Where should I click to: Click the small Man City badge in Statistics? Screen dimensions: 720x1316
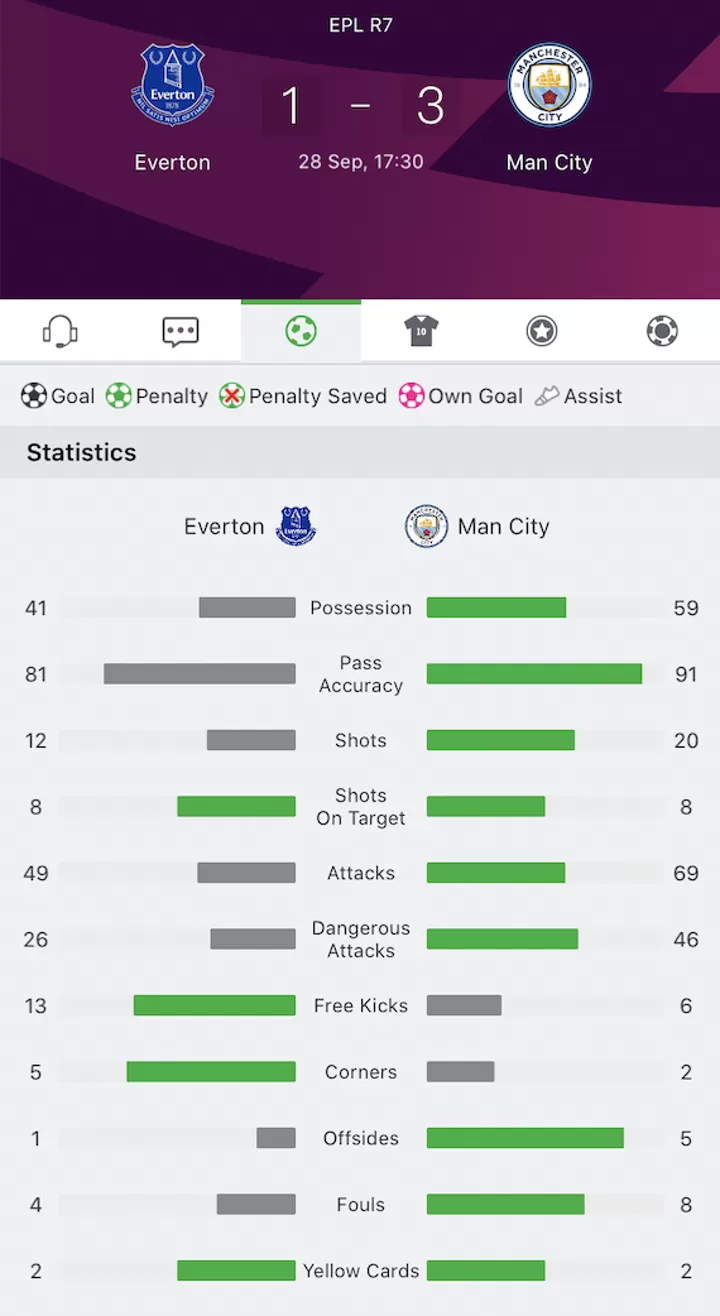point(426,527)
